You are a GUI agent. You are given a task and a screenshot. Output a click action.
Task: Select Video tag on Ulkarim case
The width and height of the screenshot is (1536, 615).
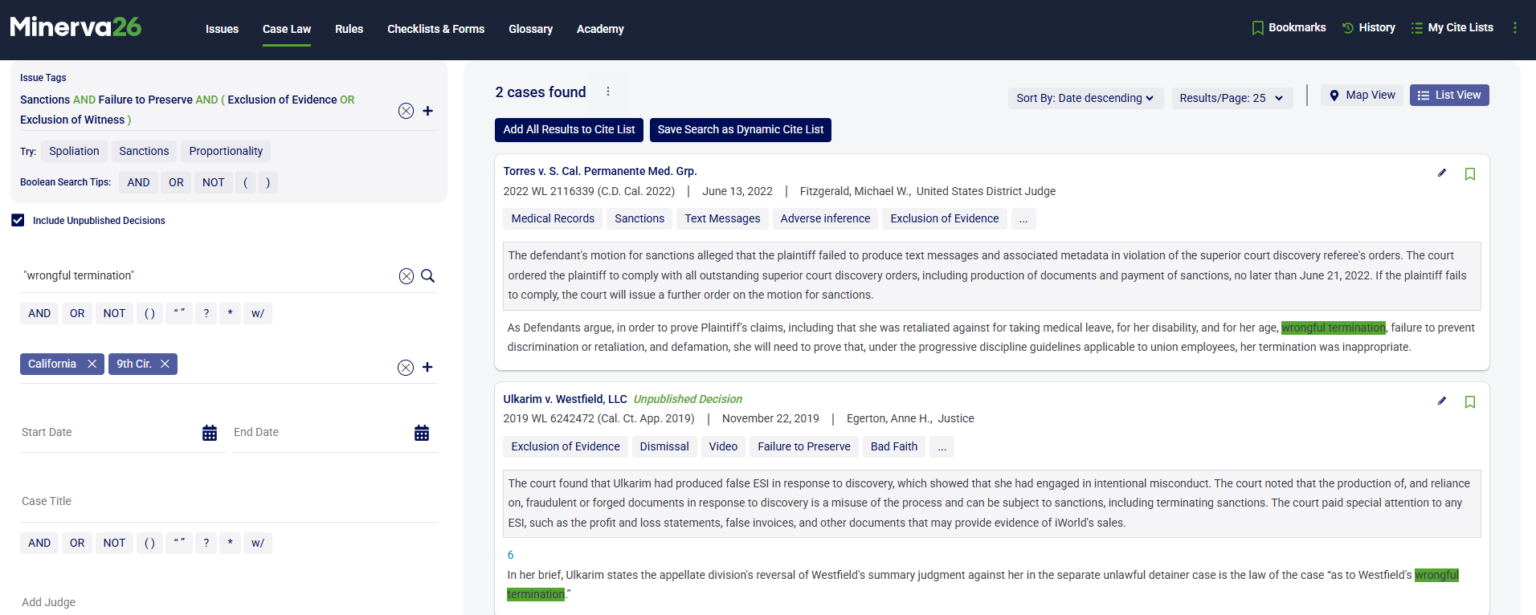coord(723,446)
